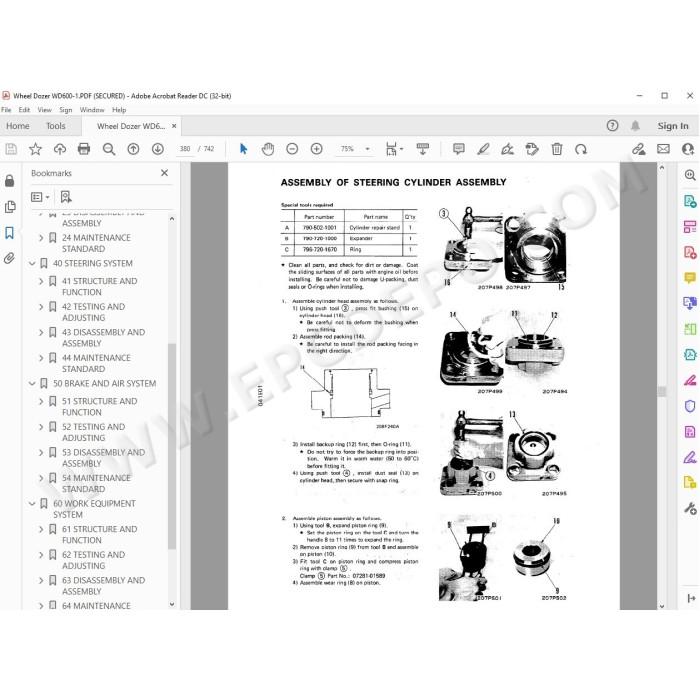Viewport: 700px width, 700px height.
Task: Switch to the Home tab
Action: point(18,126)
